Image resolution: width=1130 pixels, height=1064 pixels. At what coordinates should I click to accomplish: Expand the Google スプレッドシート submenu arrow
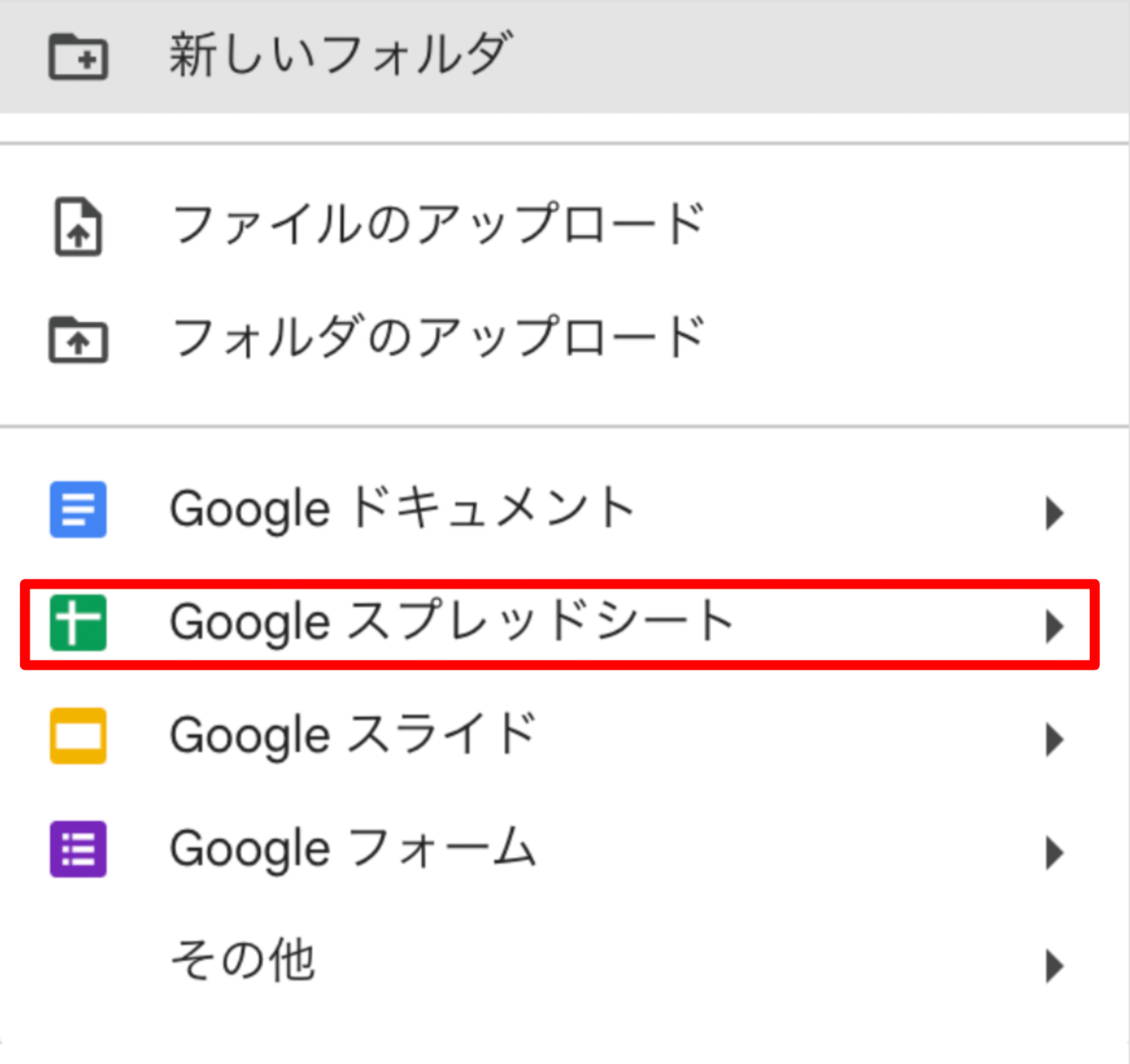[1054, 626]
